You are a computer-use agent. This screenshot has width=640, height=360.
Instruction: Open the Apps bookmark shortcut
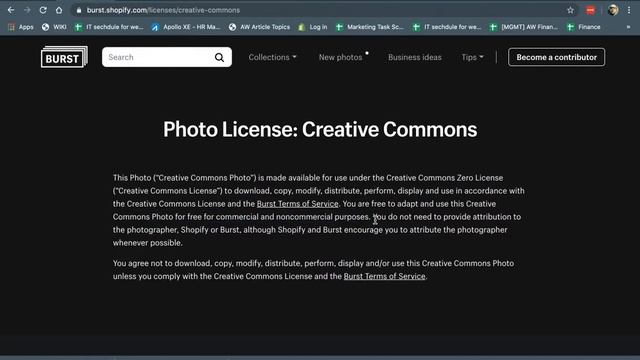(21, 27)
